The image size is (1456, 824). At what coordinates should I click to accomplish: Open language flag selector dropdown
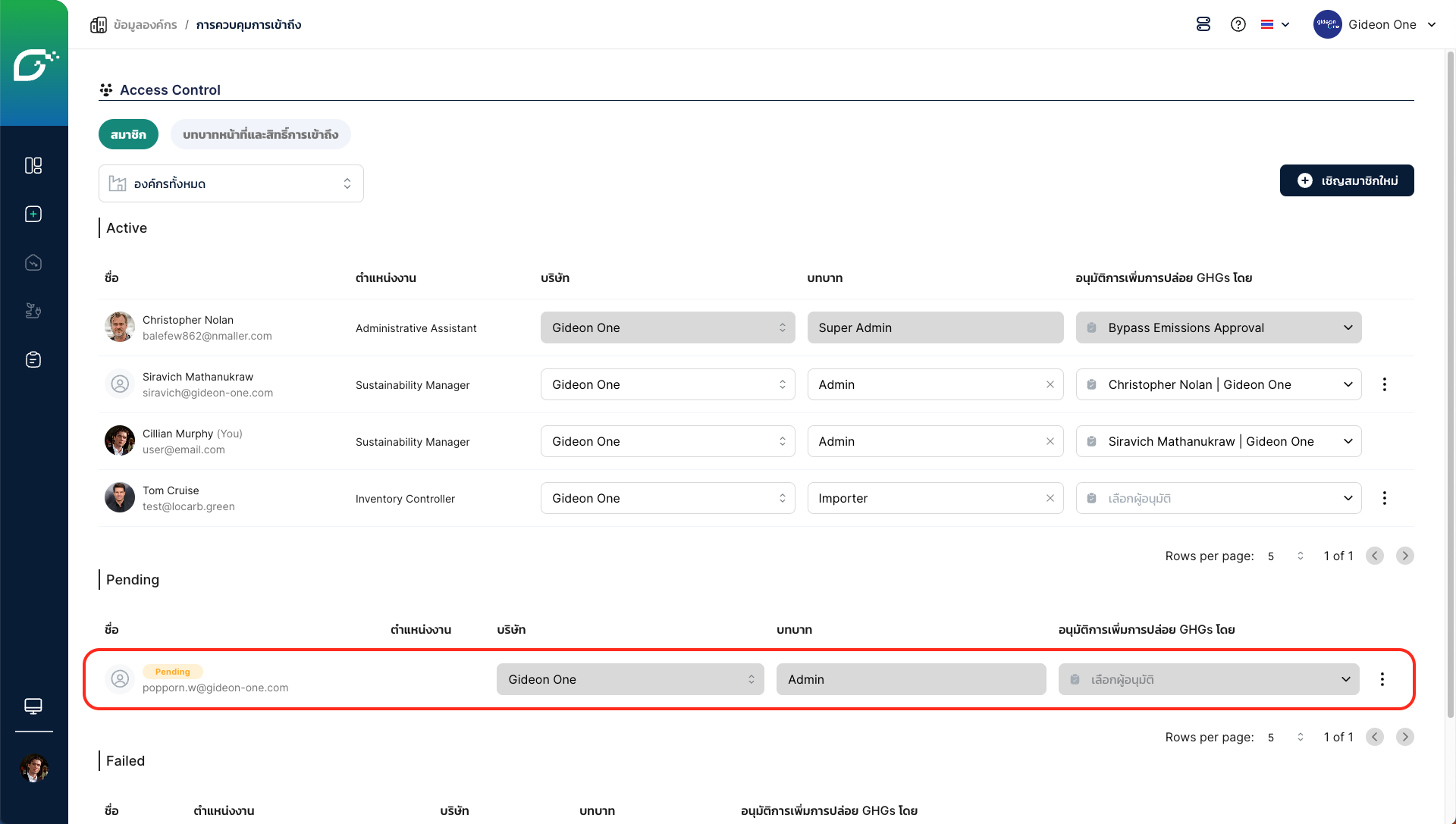[x=1275, y=24]
